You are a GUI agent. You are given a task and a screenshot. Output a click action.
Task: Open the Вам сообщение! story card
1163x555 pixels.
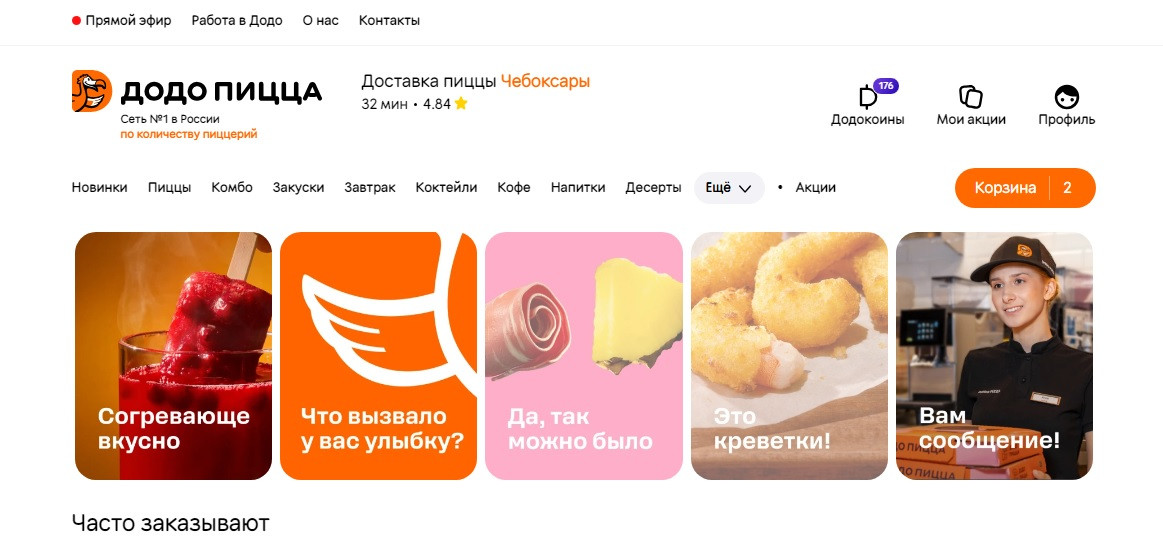point(994,356)
